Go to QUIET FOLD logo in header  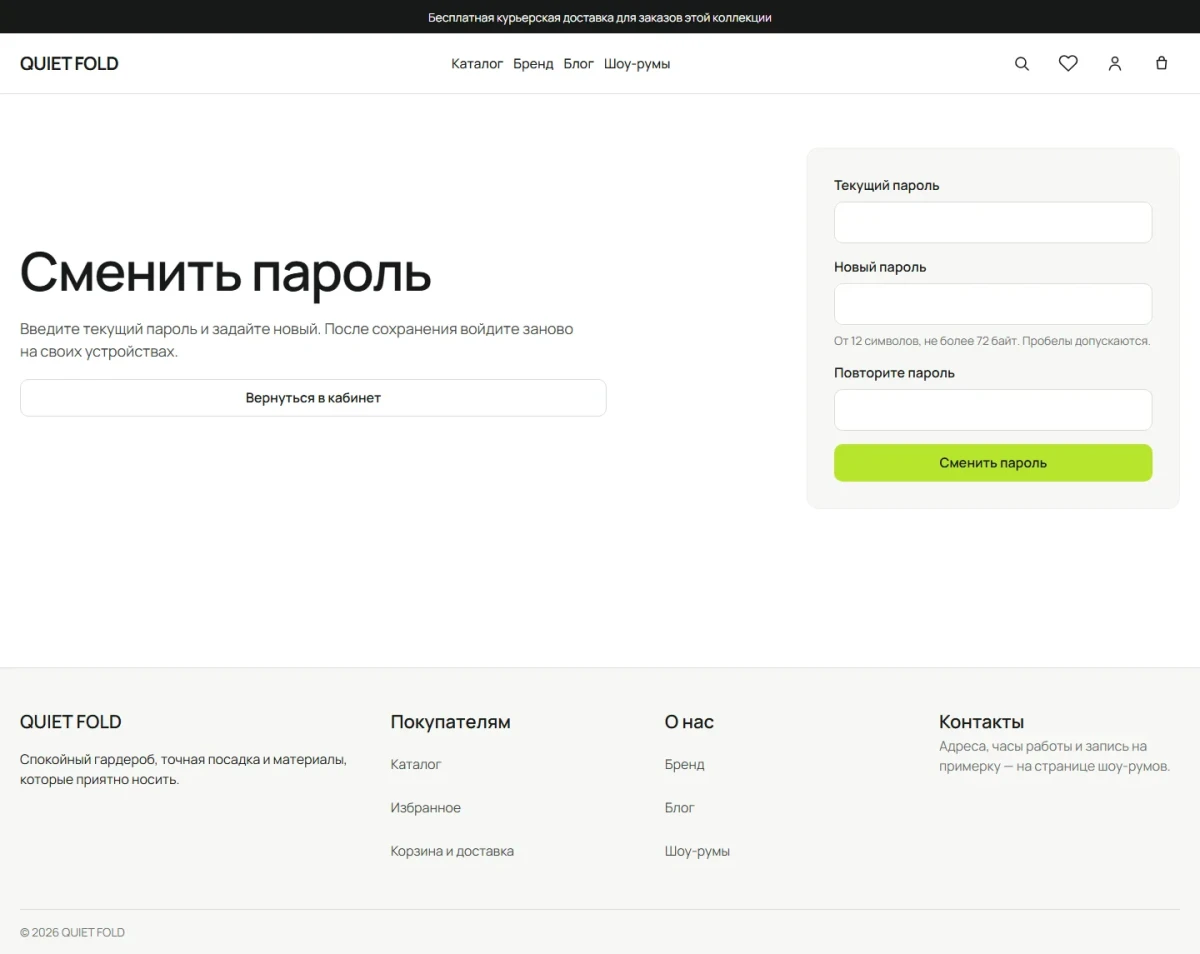[x=69, y=63]
